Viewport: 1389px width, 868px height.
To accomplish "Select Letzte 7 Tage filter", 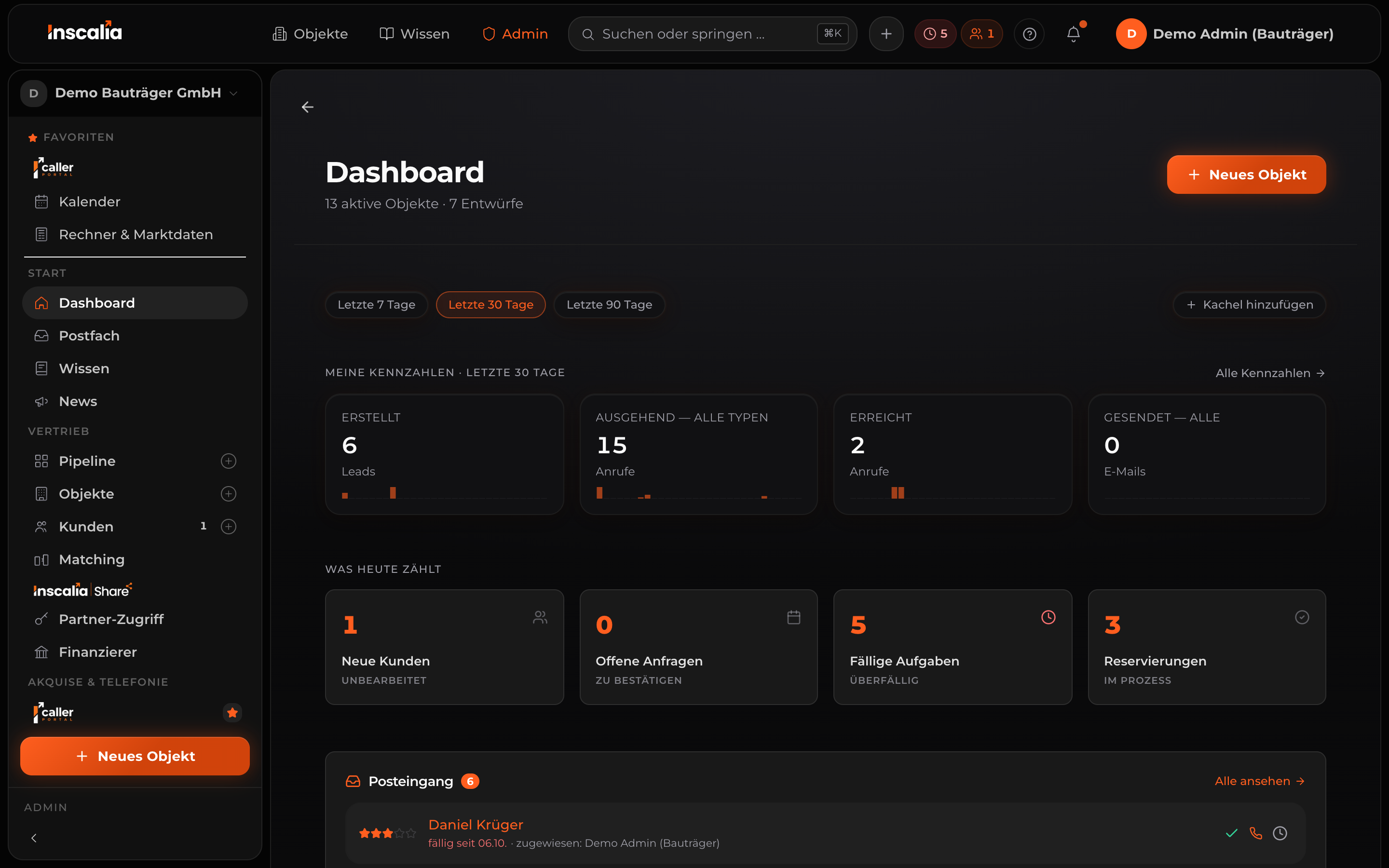I will click(377, 305).
